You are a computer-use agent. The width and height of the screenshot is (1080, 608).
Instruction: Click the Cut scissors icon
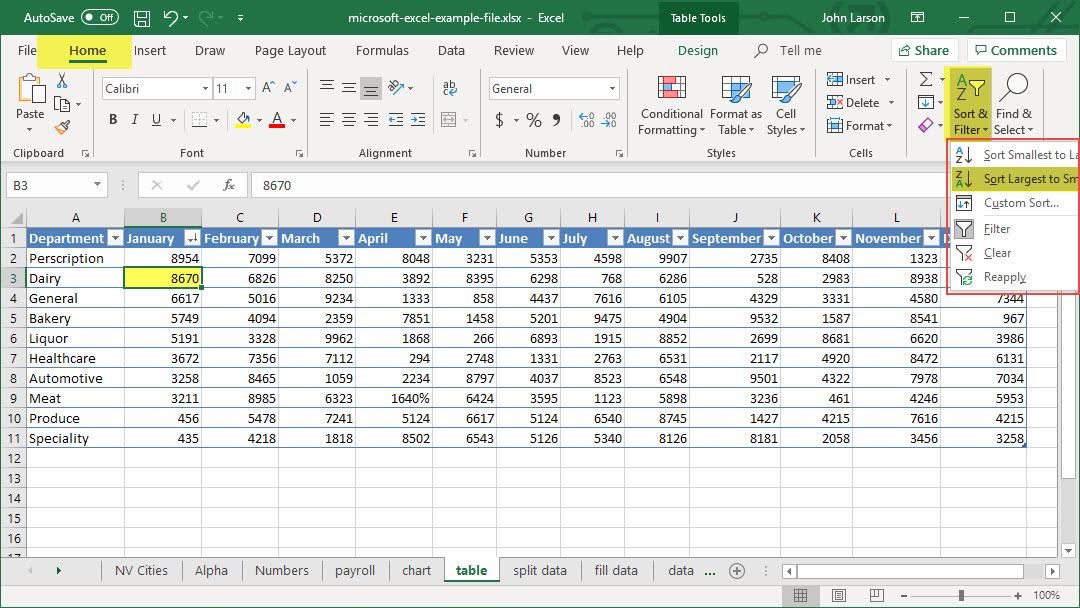point(63,81)
